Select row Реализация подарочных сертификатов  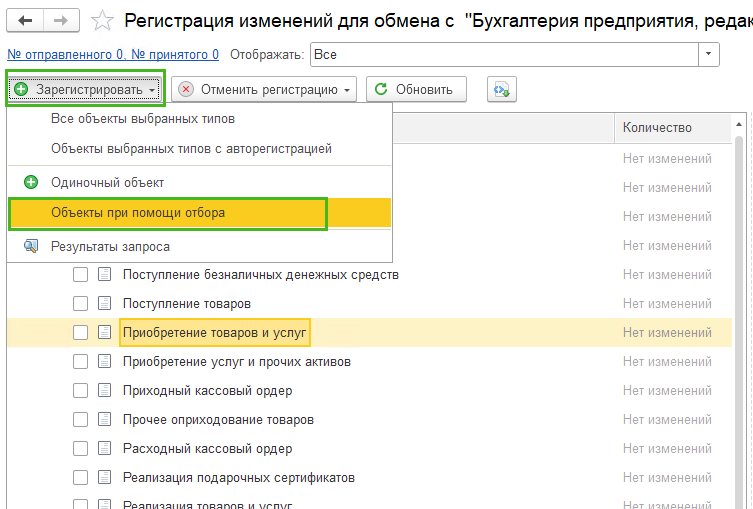370,477
